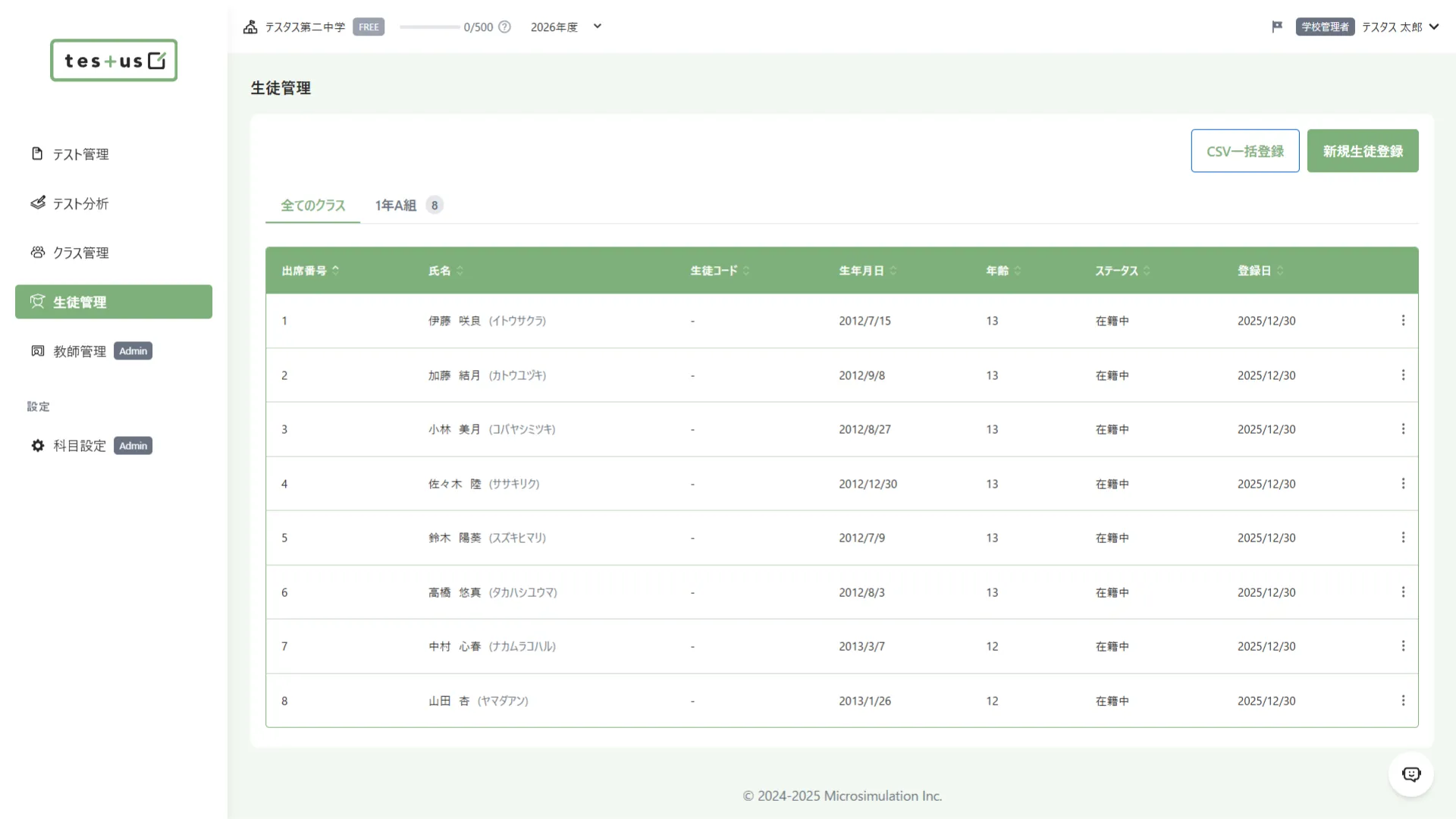Open row menu for 加藤 結月

[1403, 375]
